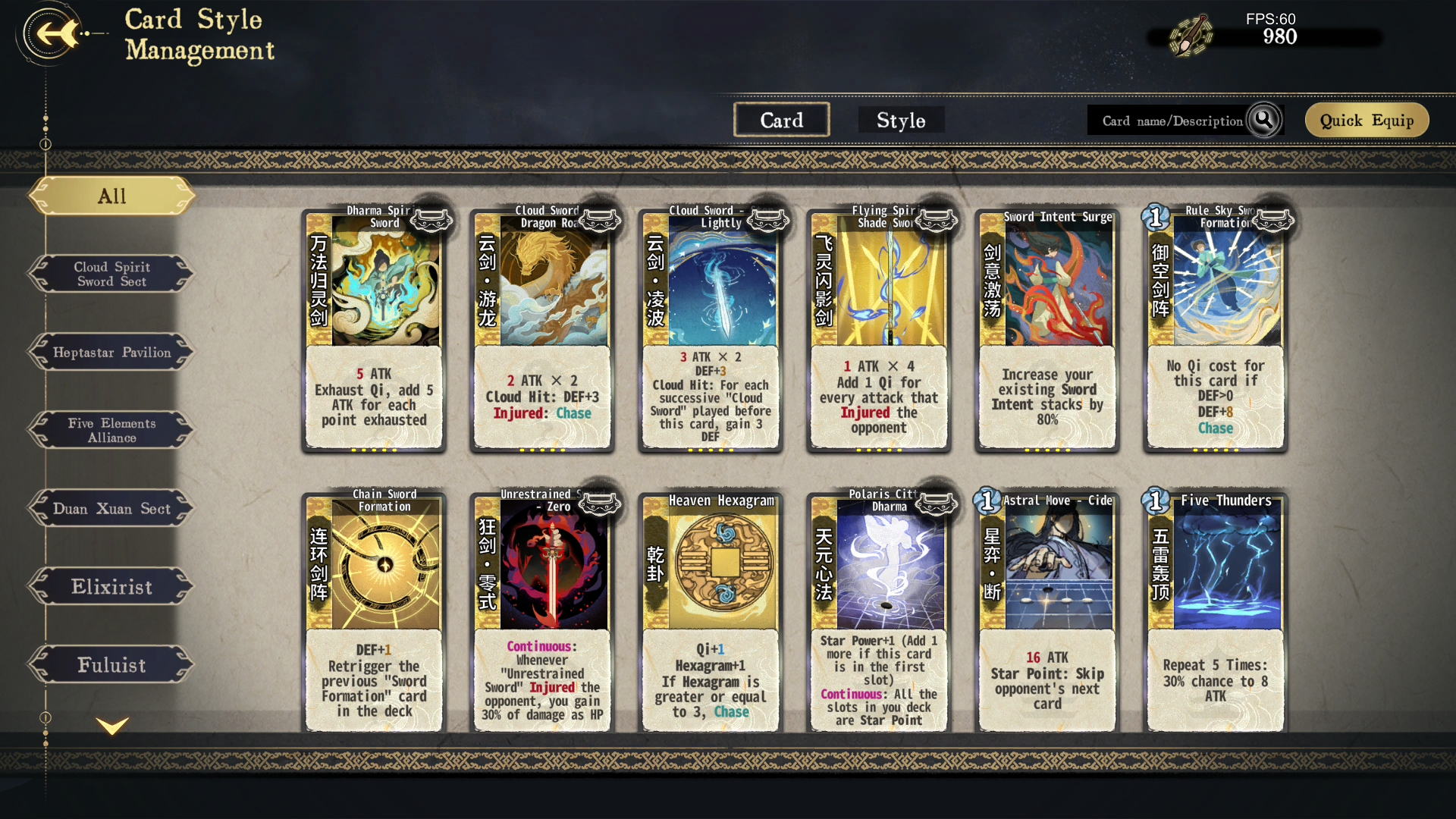
Task: Click the search magnifier icon
Action: coord(1264,120)
